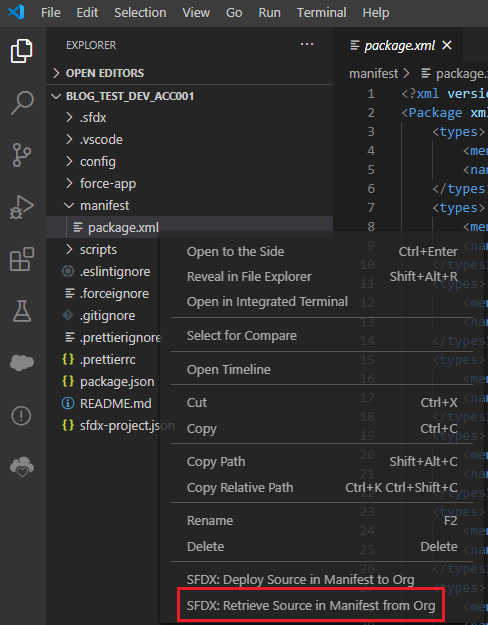Image resolution: width=488 pixels, height=625 pixels.
Task: Open .forceignore from the explorer
Action: pos(114,293)
